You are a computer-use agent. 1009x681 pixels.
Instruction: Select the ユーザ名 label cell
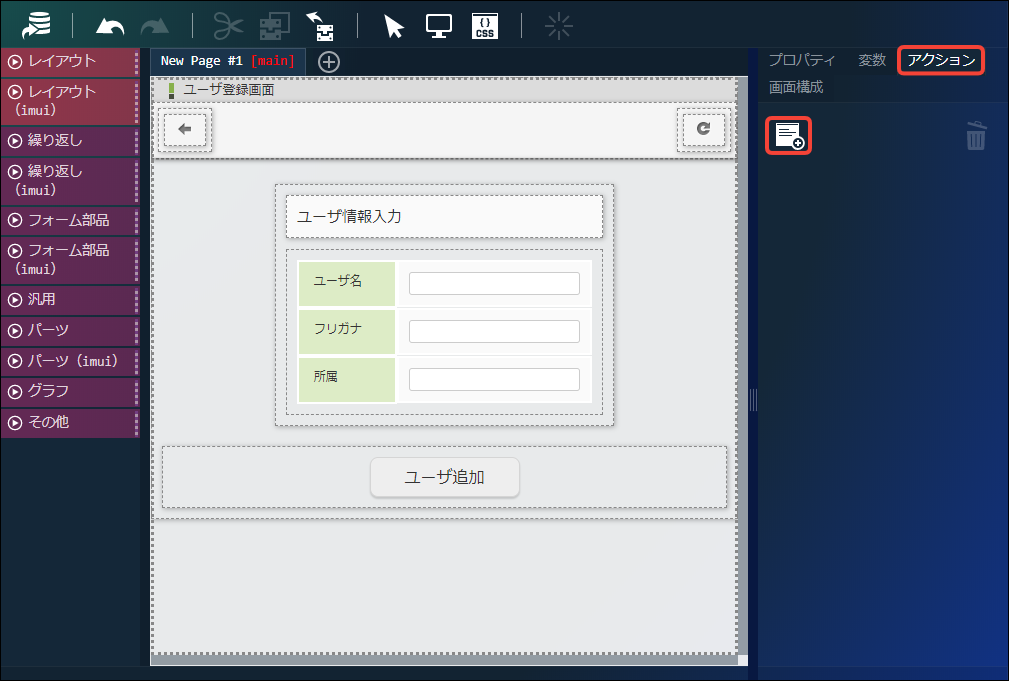click(x=347, y=283)
